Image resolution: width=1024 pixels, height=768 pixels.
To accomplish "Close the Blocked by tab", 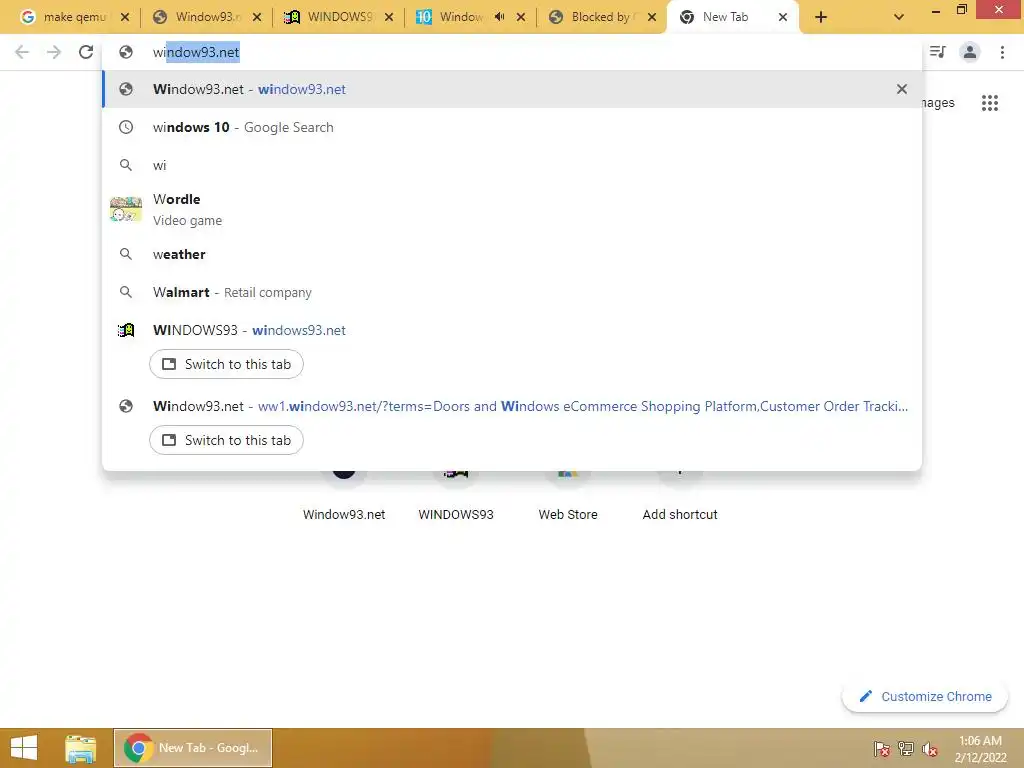I will [652, 17].
